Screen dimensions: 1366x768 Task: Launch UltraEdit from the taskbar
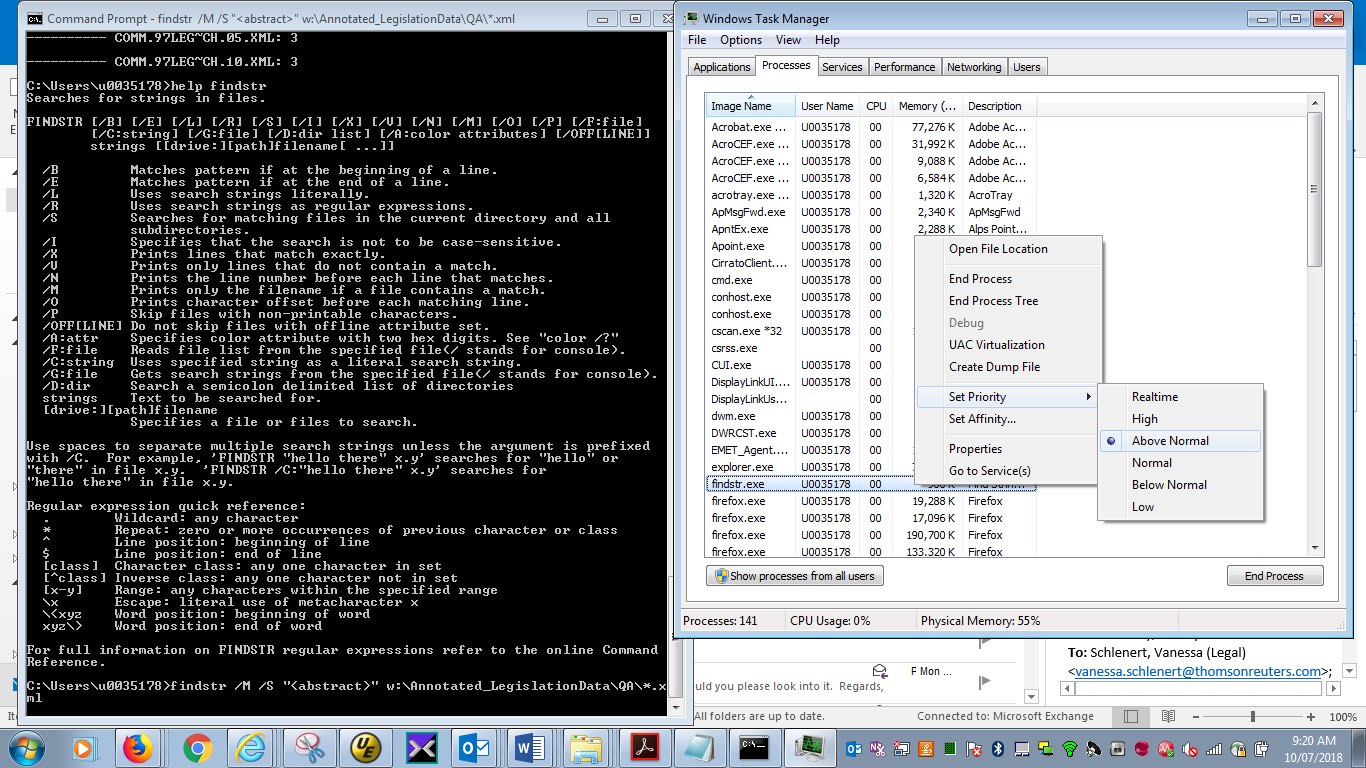click(x=365, y=747)
